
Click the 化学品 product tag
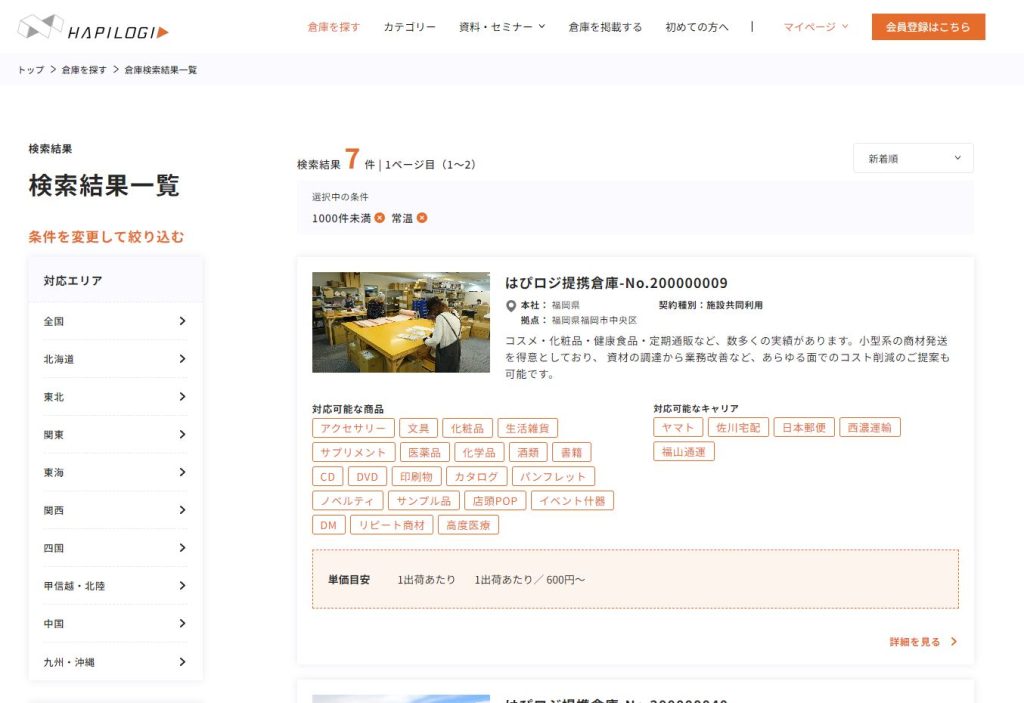coord(479,452)
